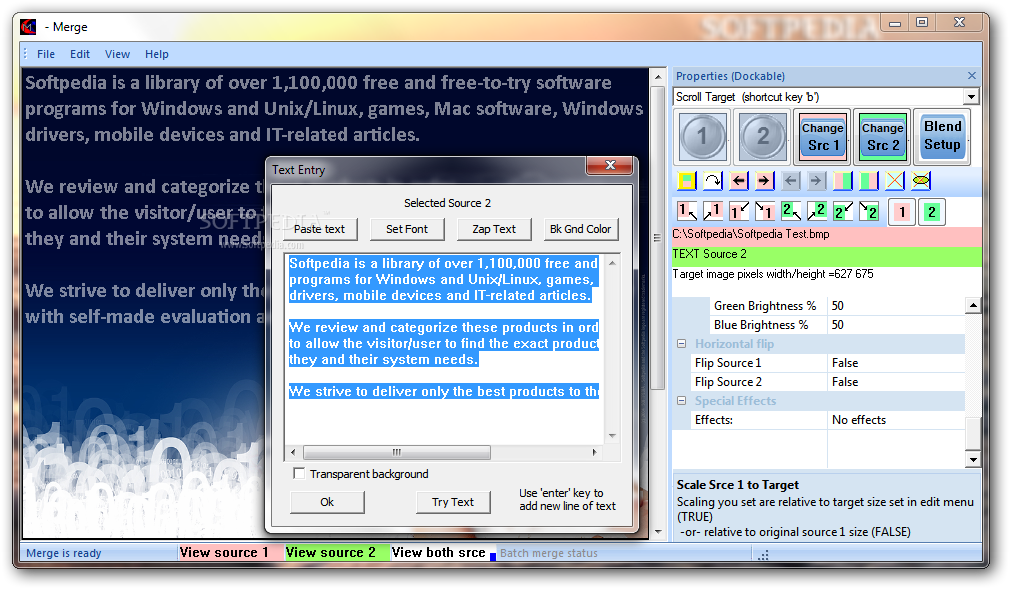
Task: Click the text box scroll down arrow
Action: 612,436
